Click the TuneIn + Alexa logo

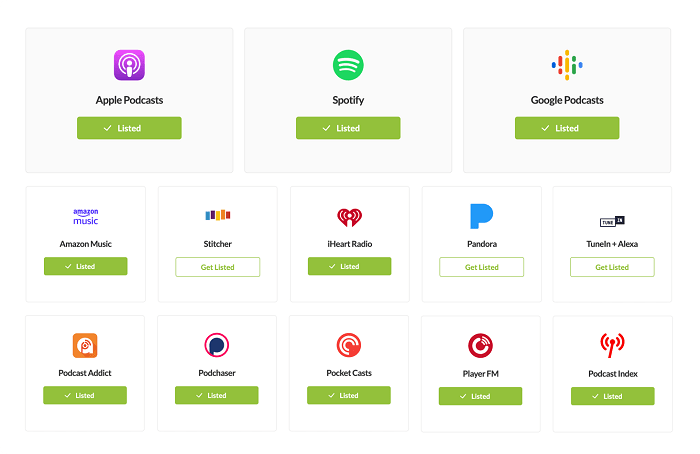click(612, 221)
